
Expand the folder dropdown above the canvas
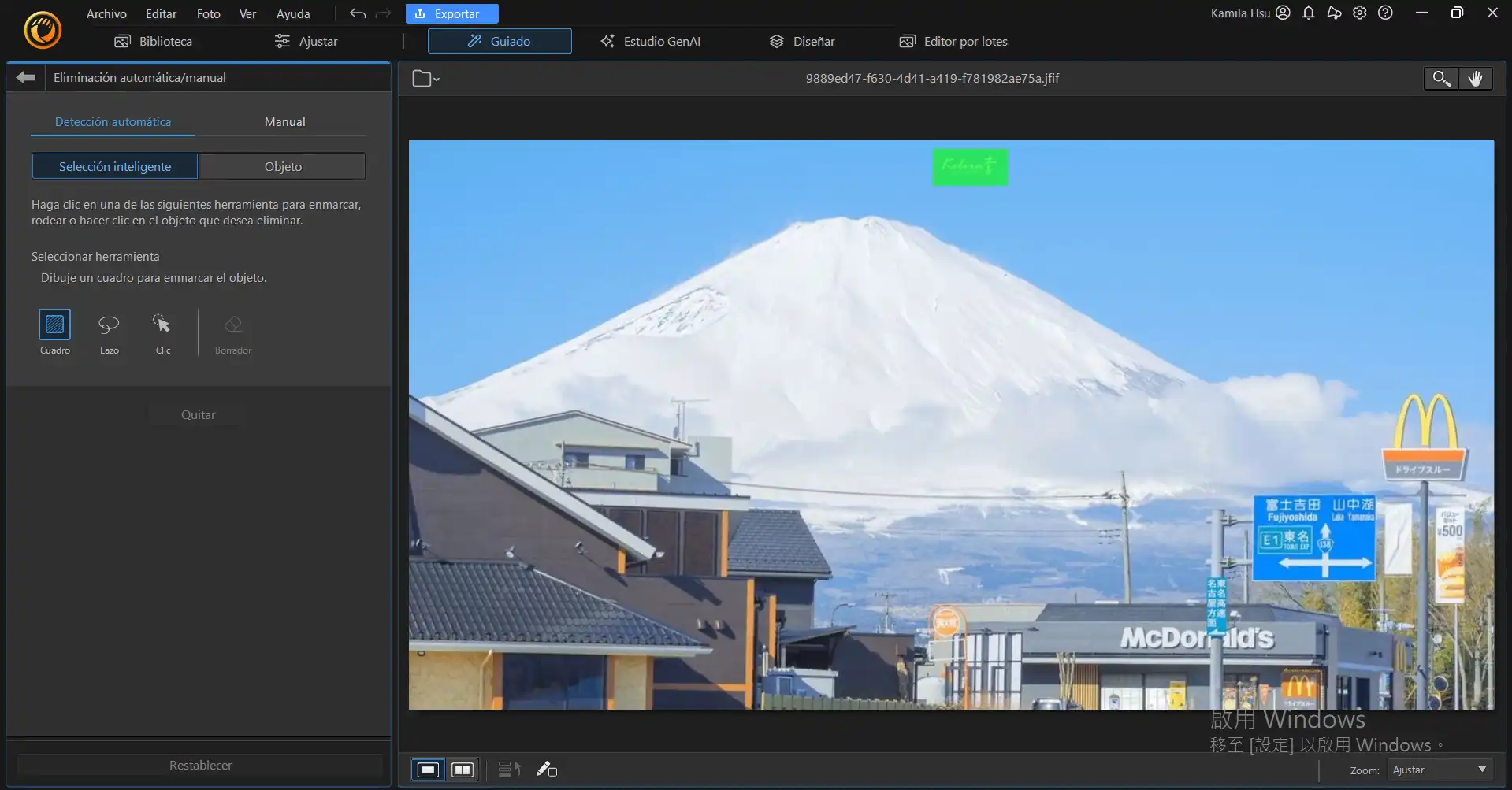point(425,78)
